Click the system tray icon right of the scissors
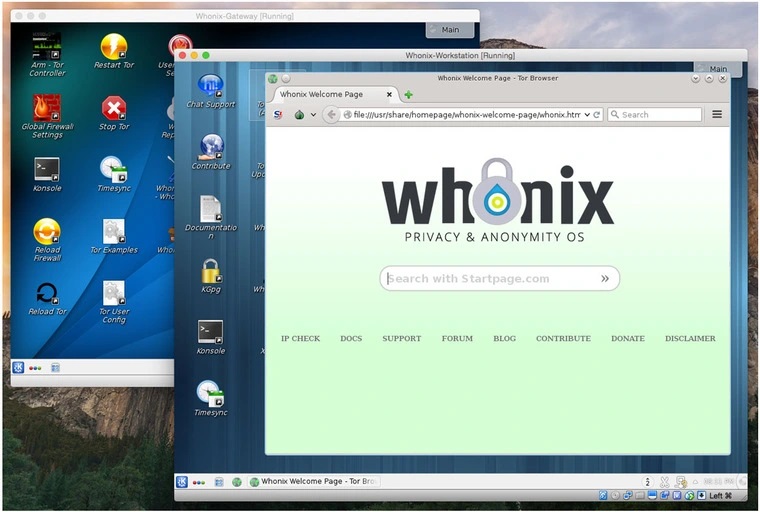Screen dimensions: 760x512 [681, 482]
